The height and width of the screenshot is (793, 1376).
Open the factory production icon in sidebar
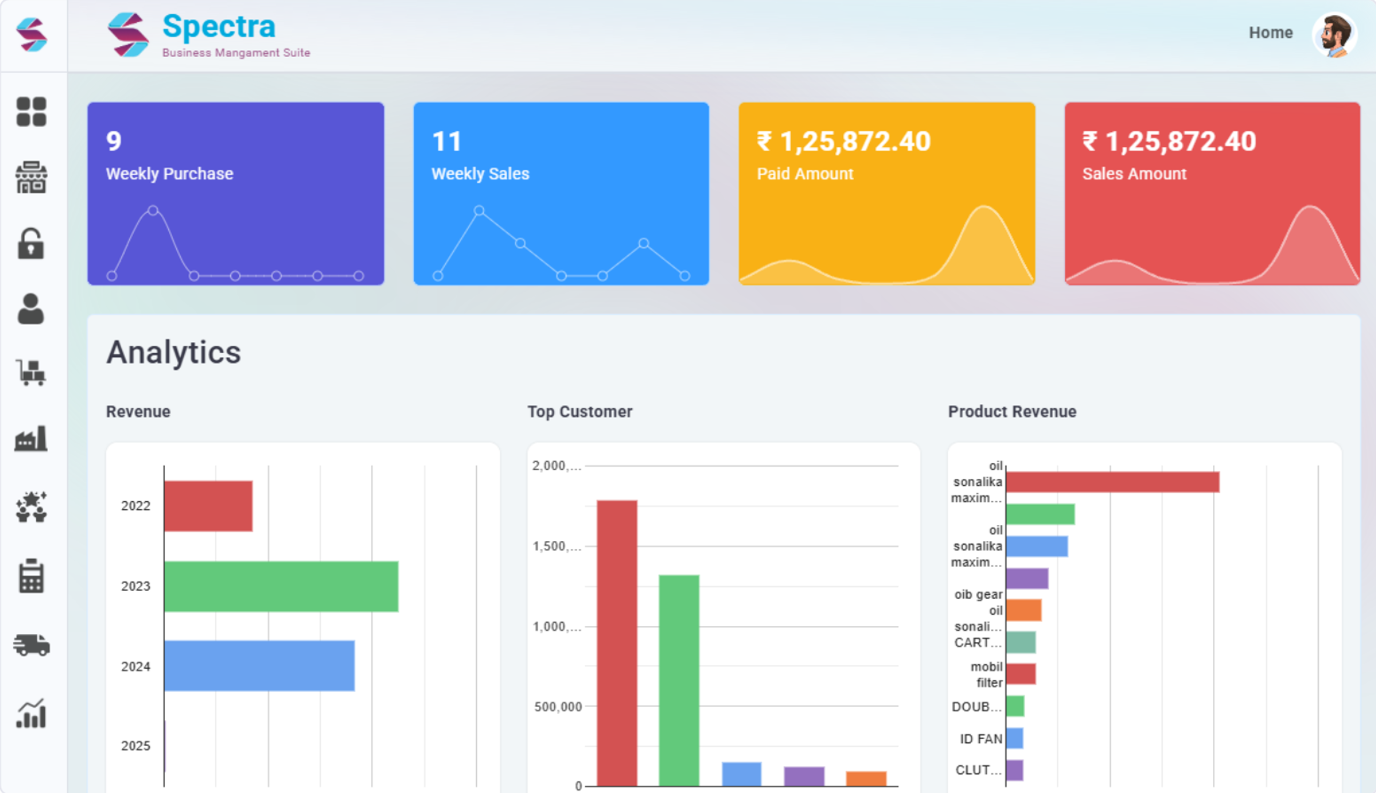(x=33, y=438)
